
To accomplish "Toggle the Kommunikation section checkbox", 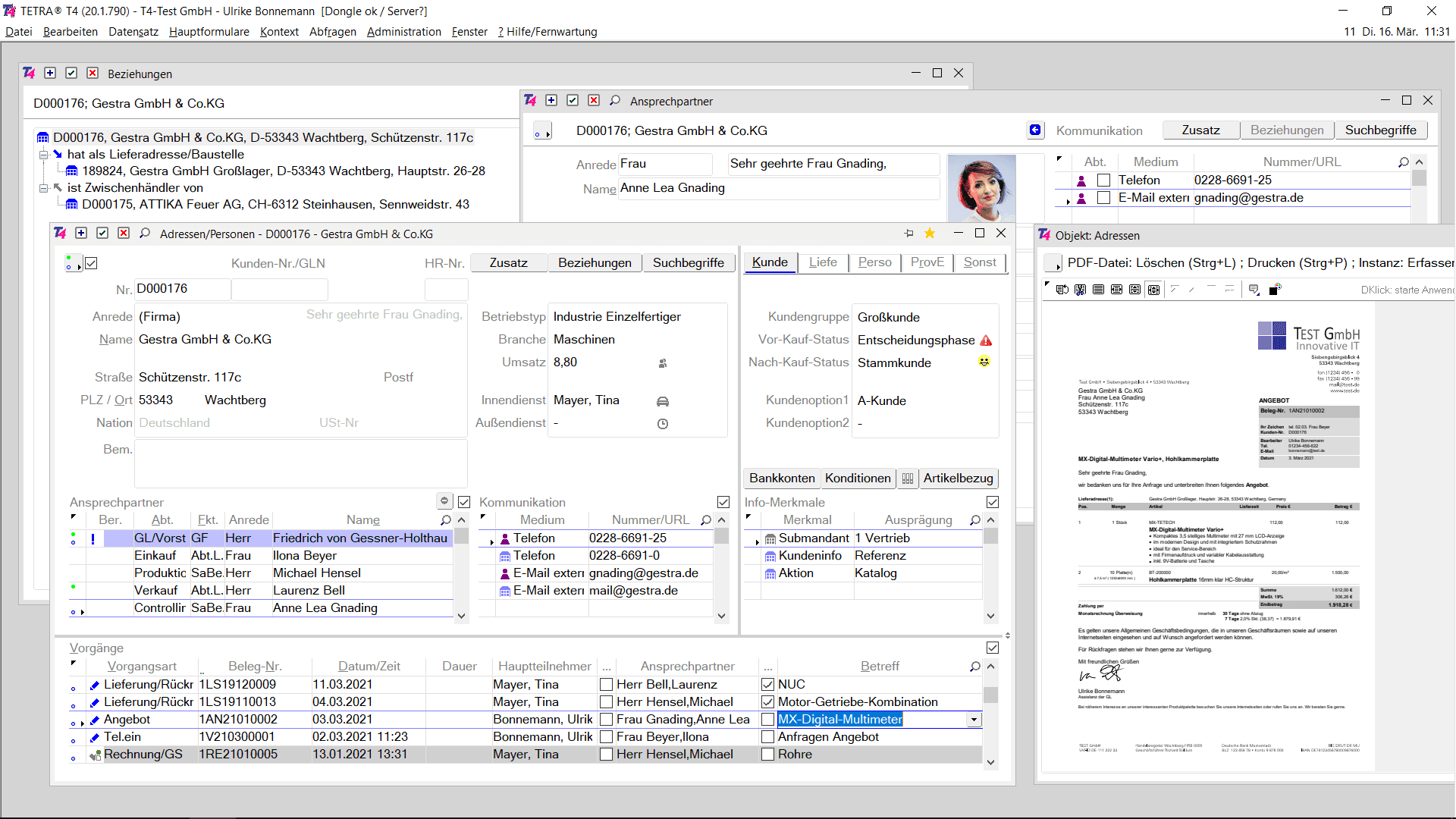I will click(x=723, y=502).
